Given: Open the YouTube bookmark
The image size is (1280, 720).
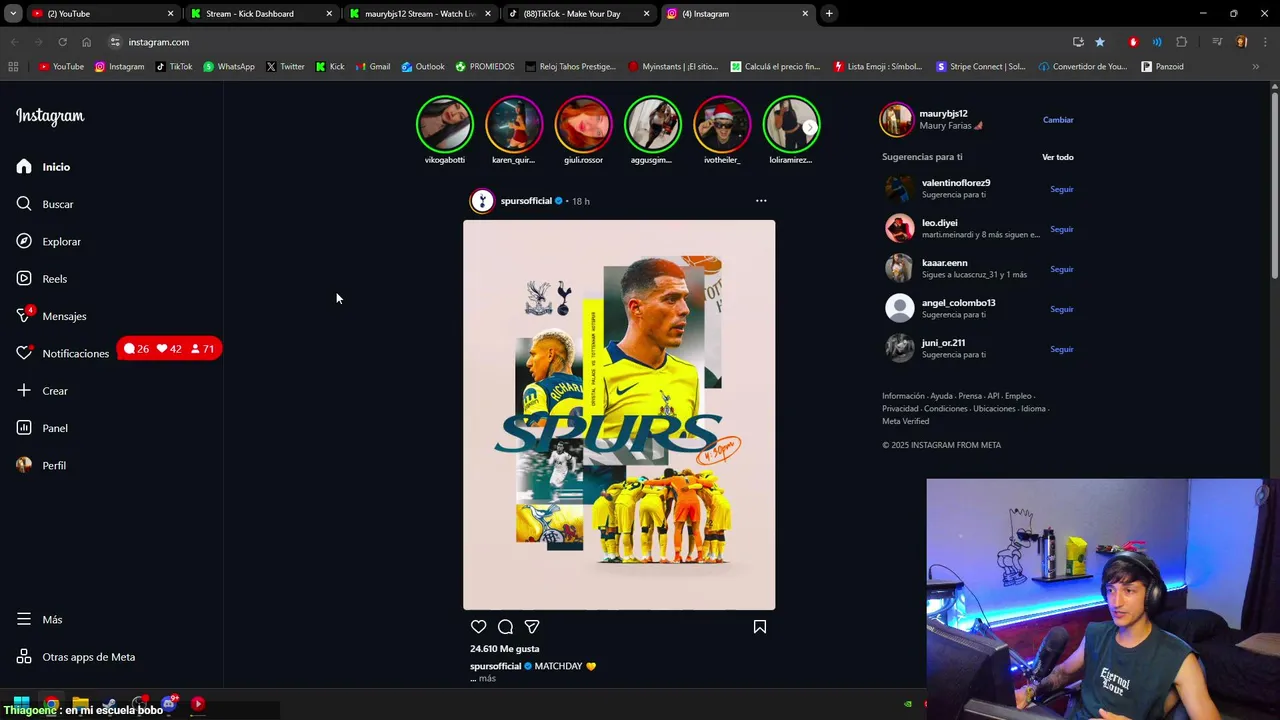Looking at the screenshot, I should click(x=61, y=67).
